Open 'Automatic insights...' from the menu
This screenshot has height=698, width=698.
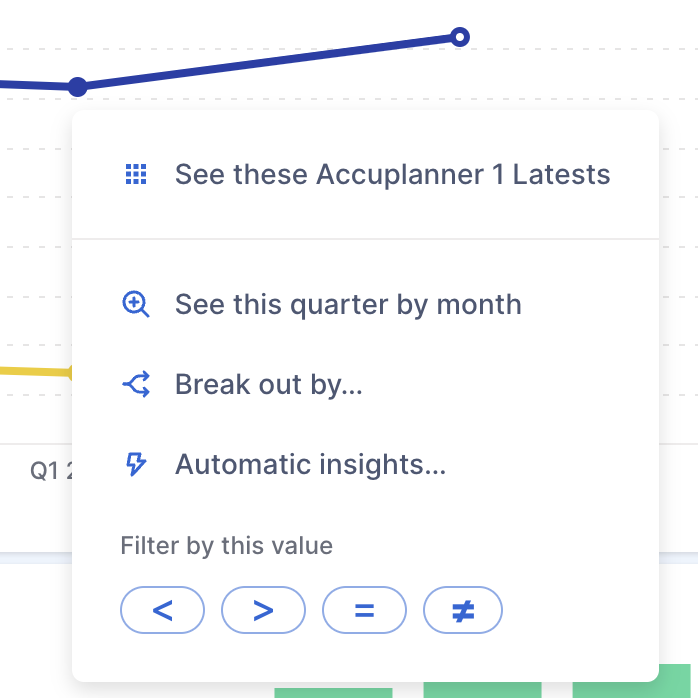(x=310, y=464)
